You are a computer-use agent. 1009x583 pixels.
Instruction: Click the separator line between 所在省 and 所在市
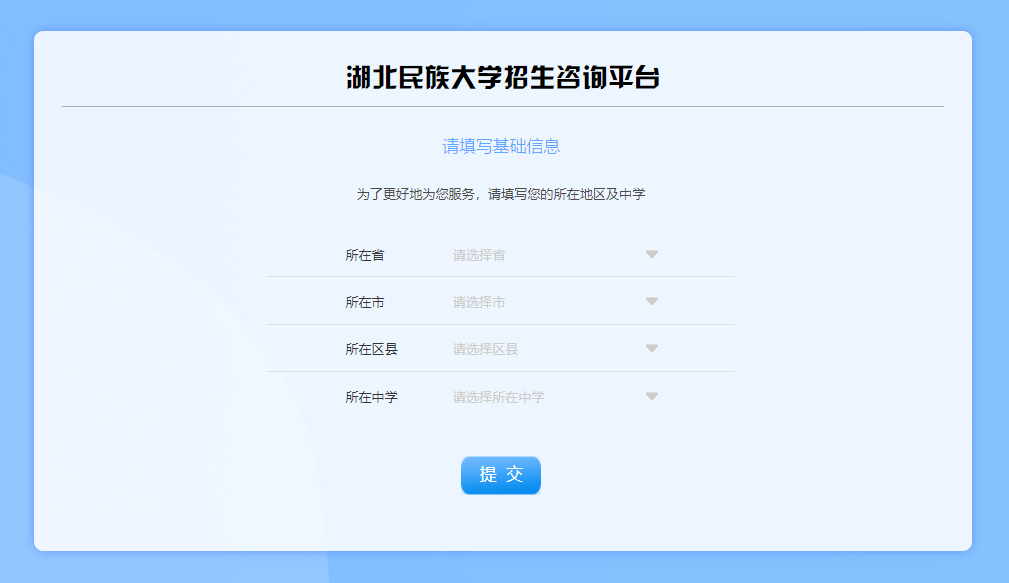pyautogui.click(x=501, y=277)
